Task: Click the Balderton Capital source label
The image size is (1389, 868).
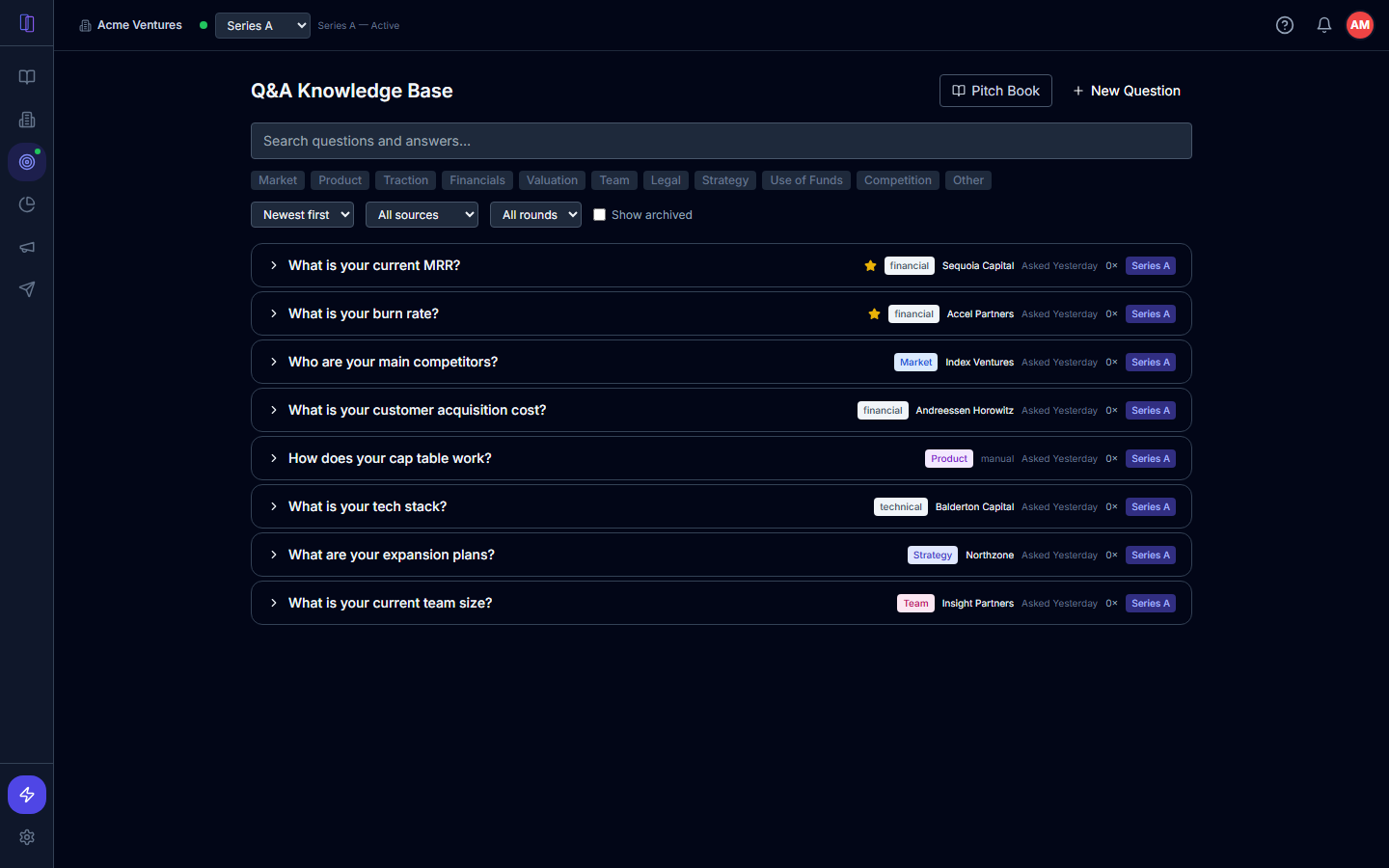Action: [974, 507]
